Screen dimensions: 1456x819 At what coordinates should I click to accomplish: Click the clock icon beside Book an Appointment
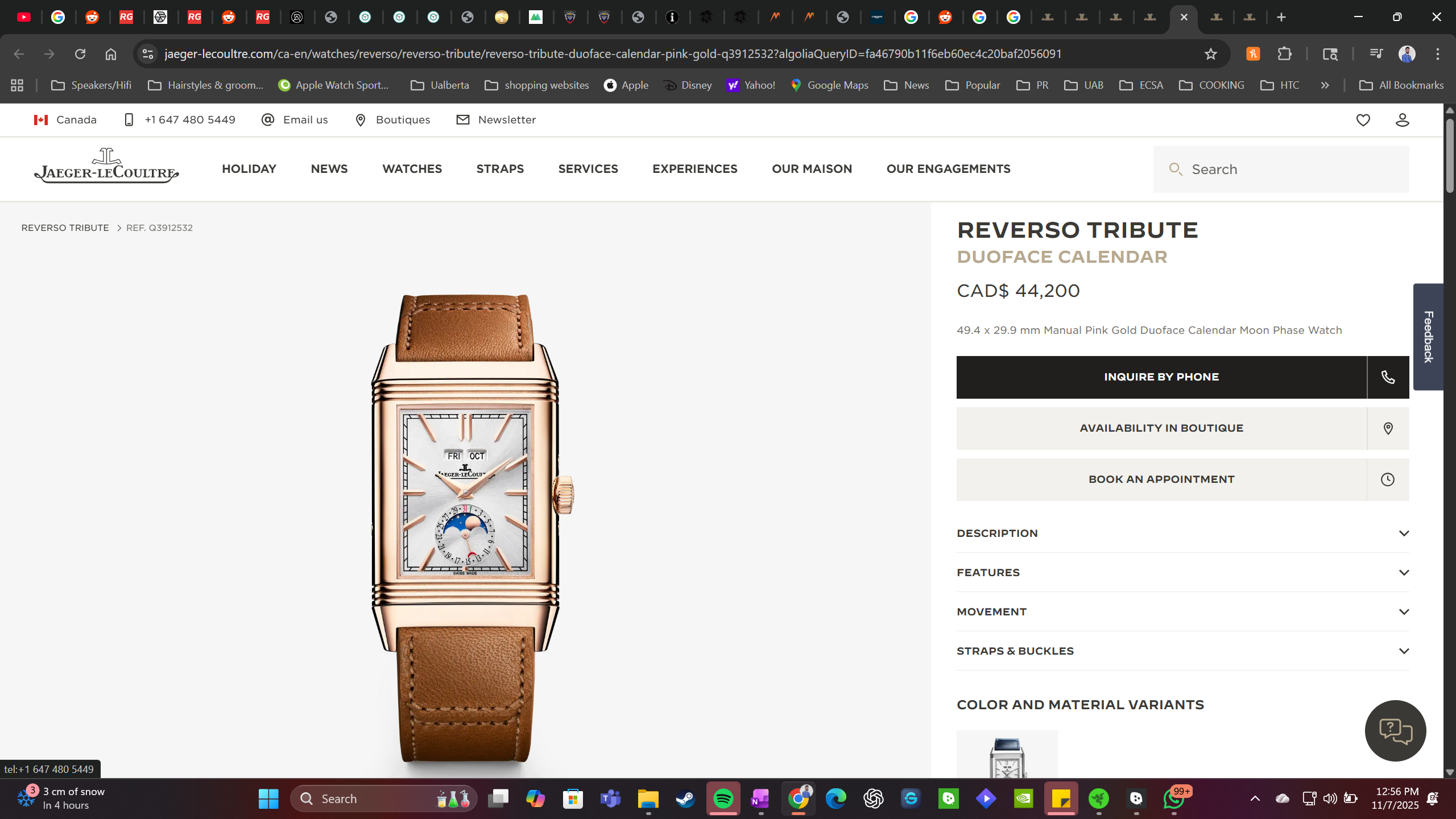tap(1388, 479)
